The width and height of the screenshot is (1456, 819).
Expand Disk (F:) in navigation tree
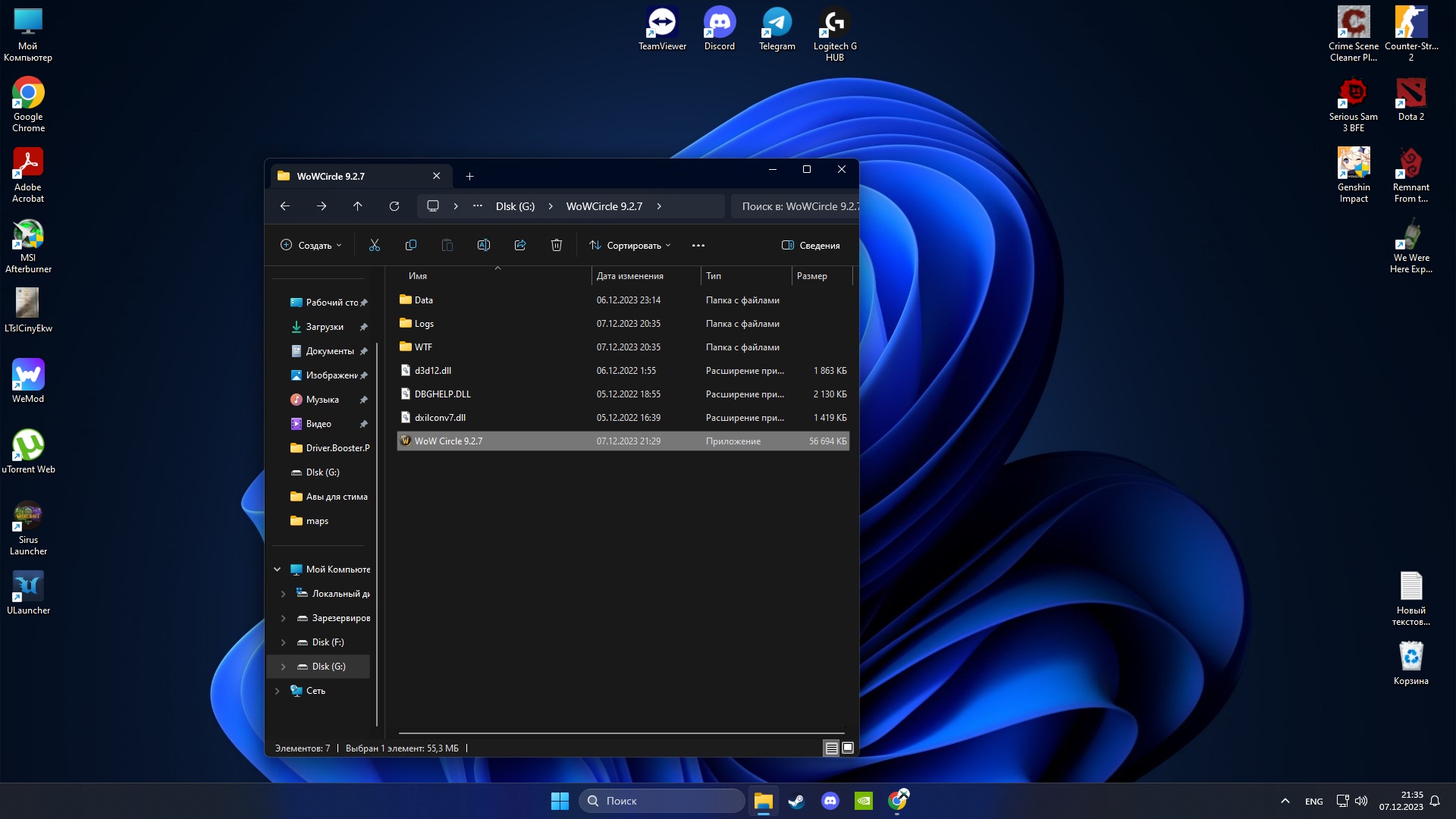click(284, 642)
